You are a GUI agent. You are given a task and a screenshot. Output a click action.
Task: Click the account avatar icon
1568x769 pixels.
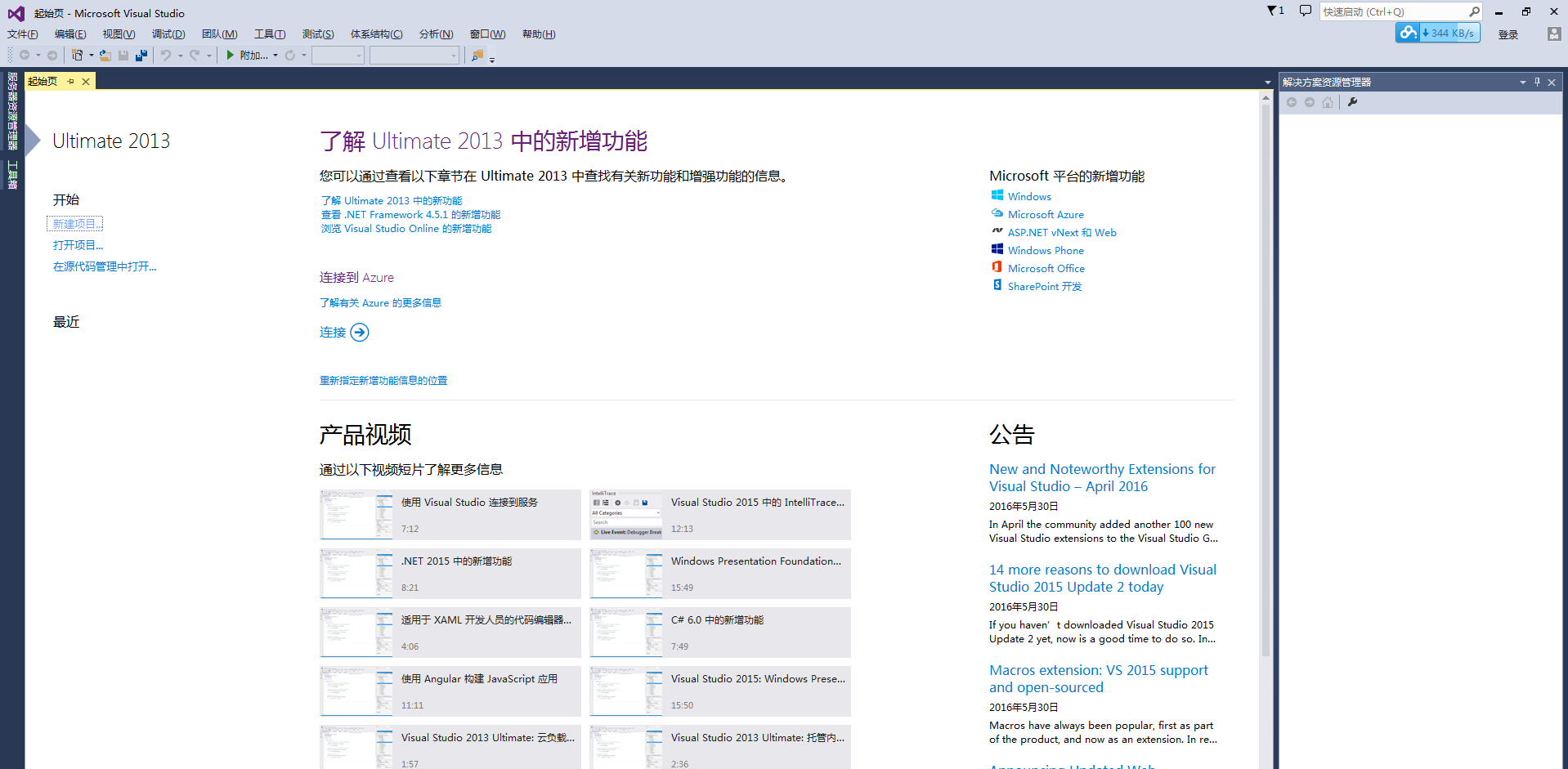click(1554, 34)
